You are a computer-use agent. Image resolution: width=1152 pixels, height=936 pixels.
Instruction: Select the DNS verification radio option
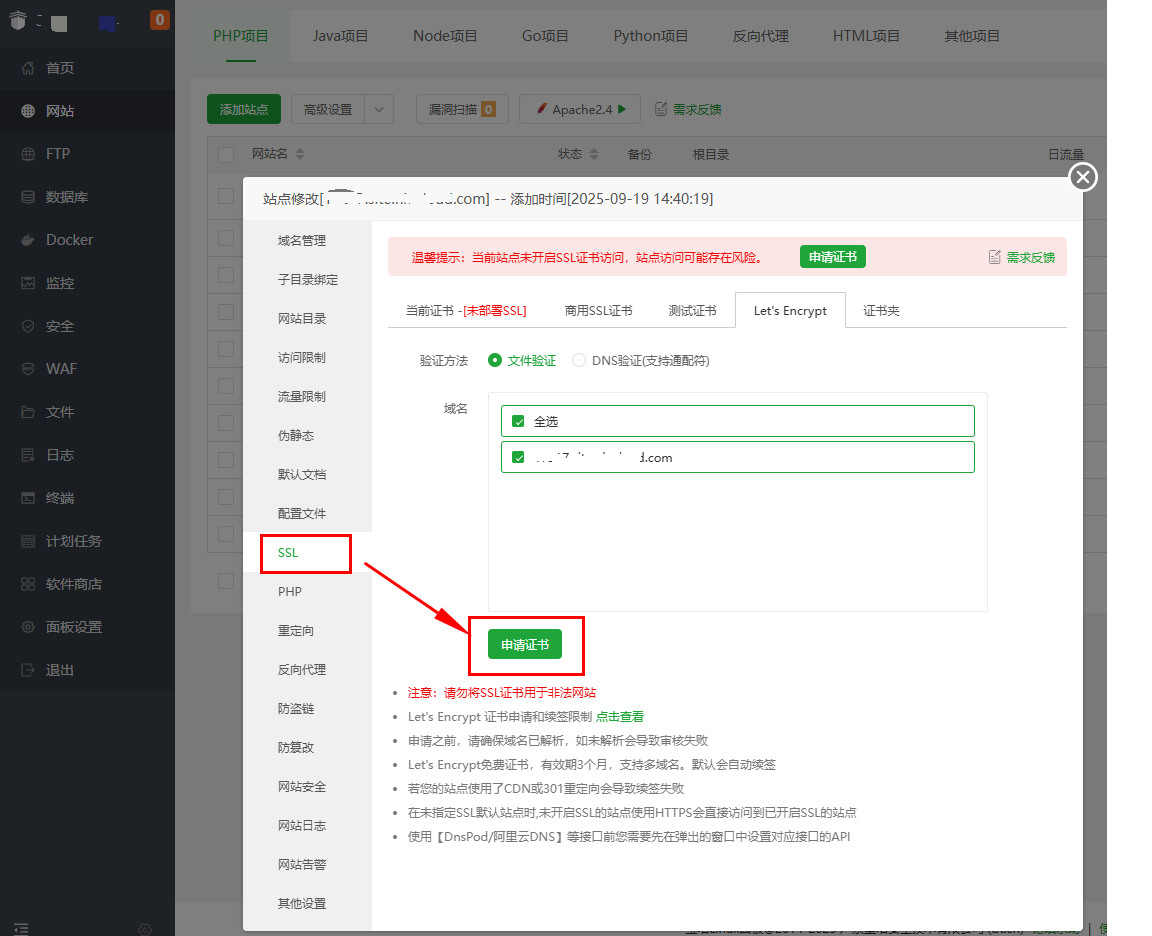point(579,360)
